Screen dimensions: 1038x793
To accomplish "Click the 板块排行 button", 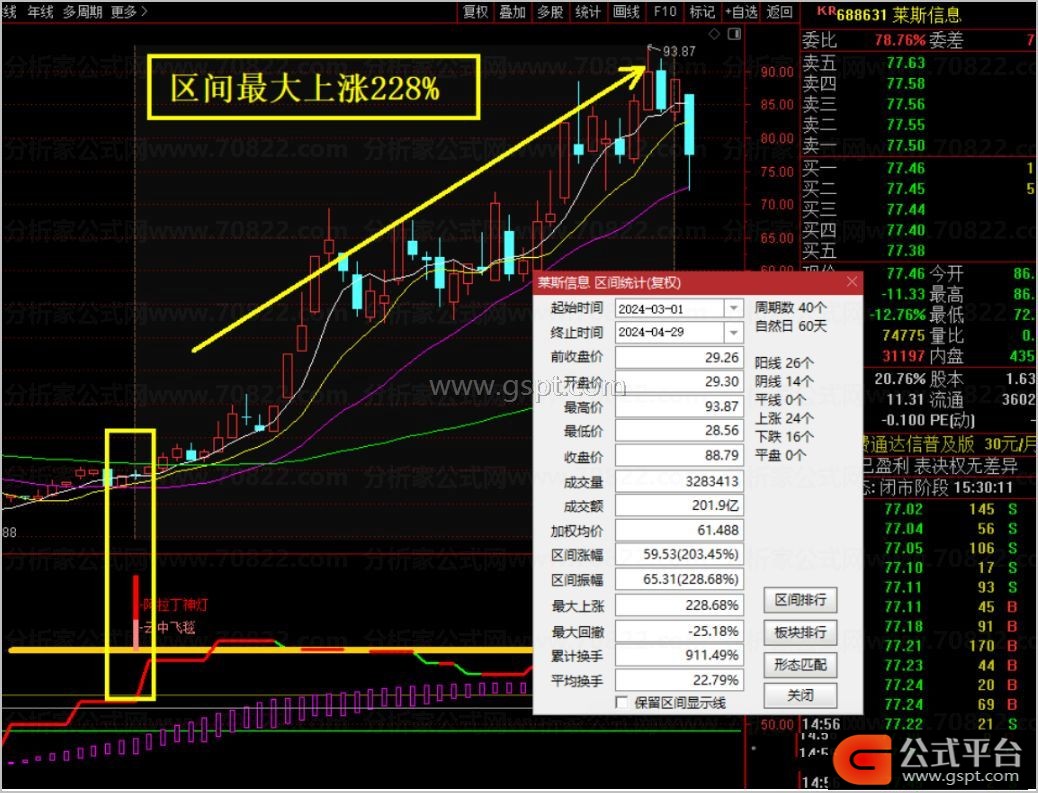I will 800,632.
